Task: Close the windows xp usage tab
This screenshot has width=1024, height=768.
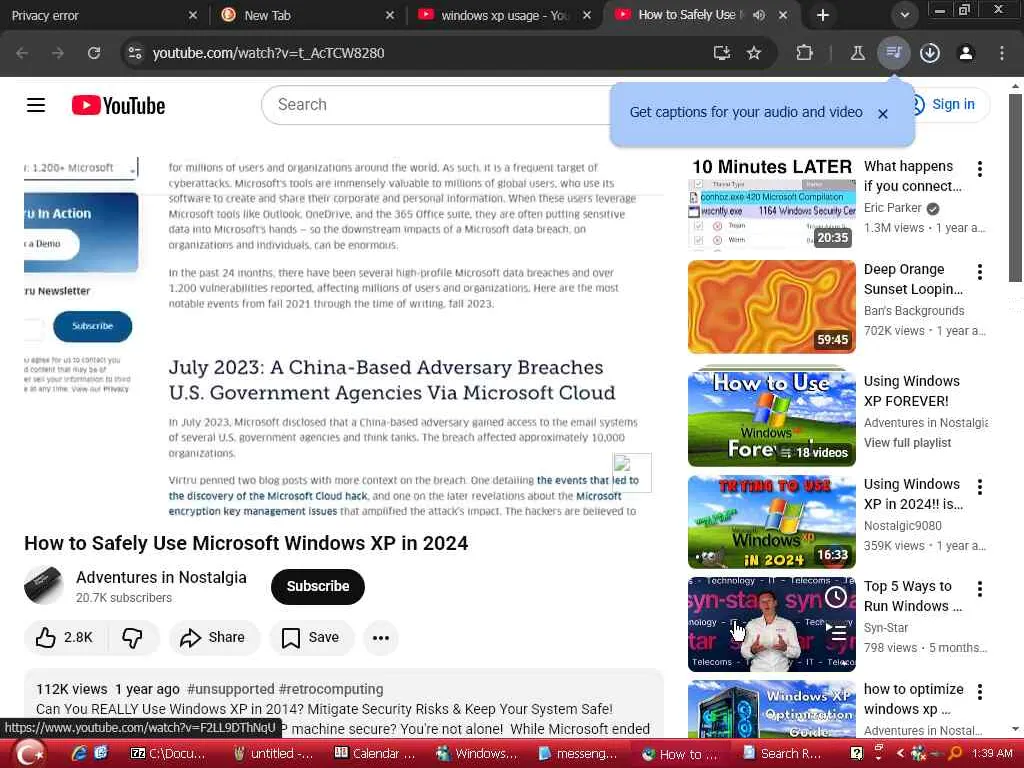Action: (x=587, y=15)
